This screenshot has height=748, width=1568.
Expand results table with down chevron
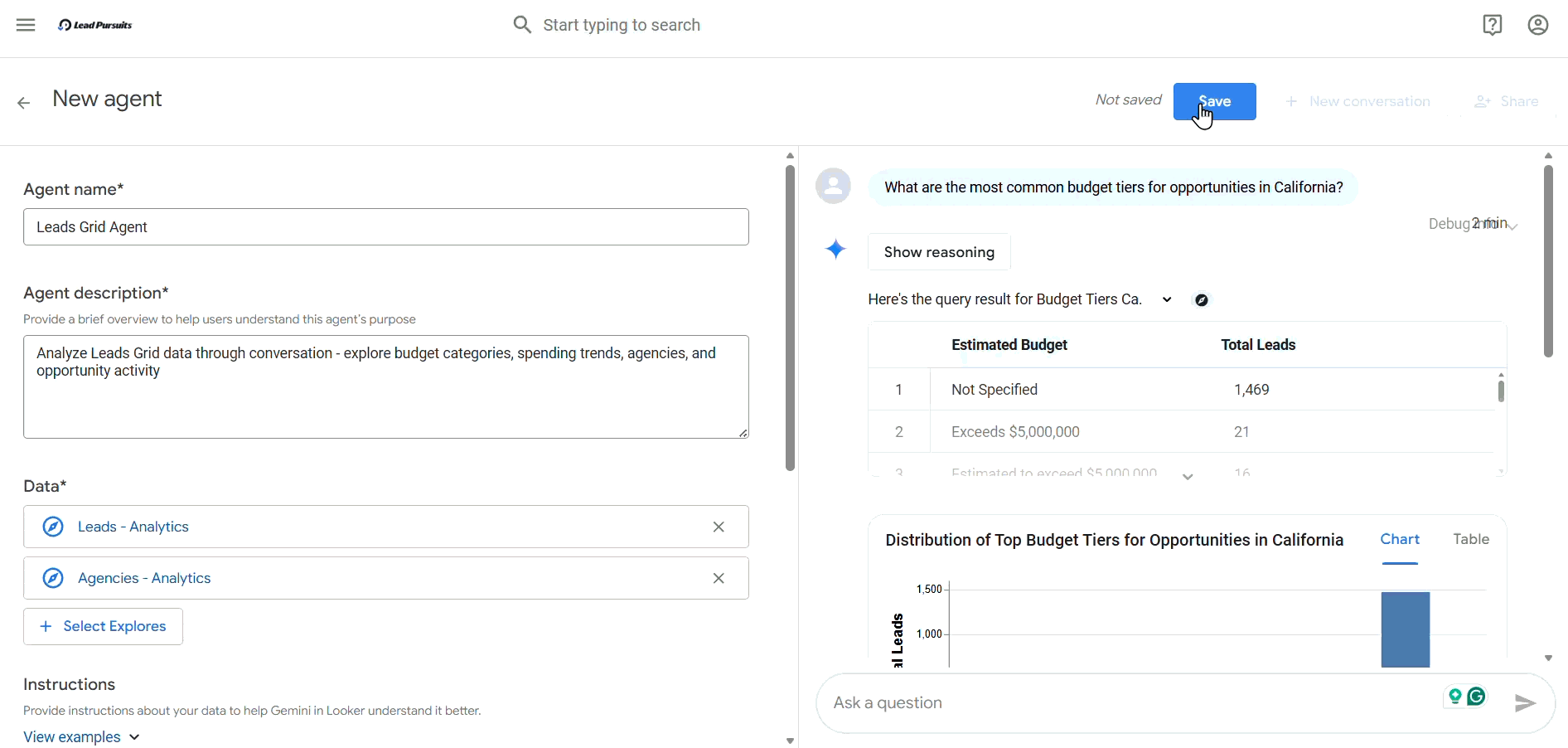(x=1188, y=477)
